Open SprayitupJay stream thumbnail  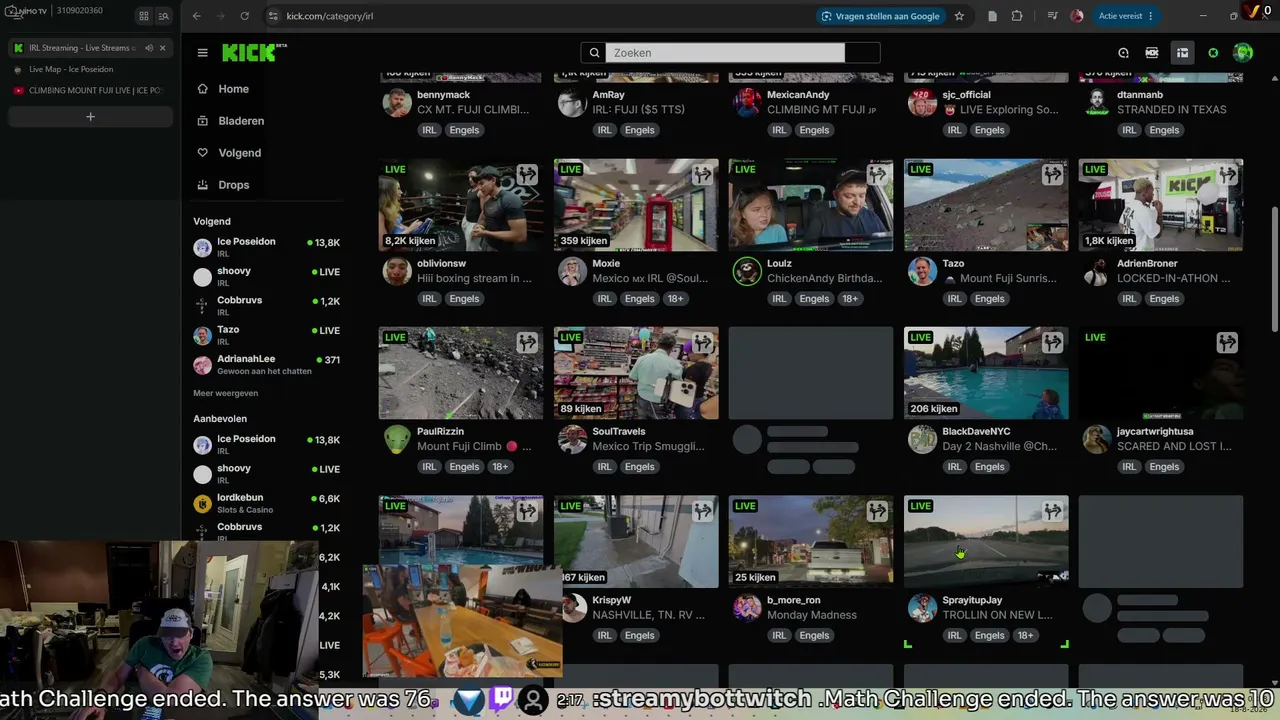tap(986, 541)
